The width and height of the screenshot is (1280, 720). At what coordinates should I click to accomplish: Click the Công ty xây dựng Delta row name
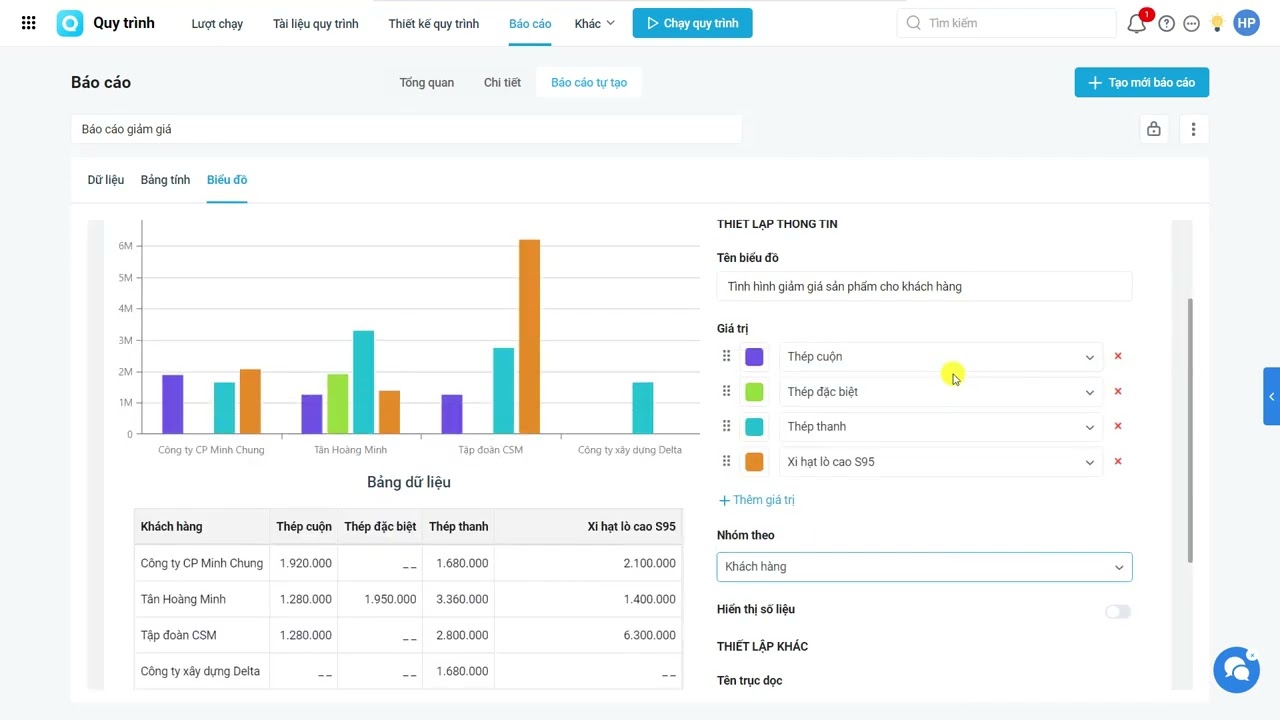(200, 671)
